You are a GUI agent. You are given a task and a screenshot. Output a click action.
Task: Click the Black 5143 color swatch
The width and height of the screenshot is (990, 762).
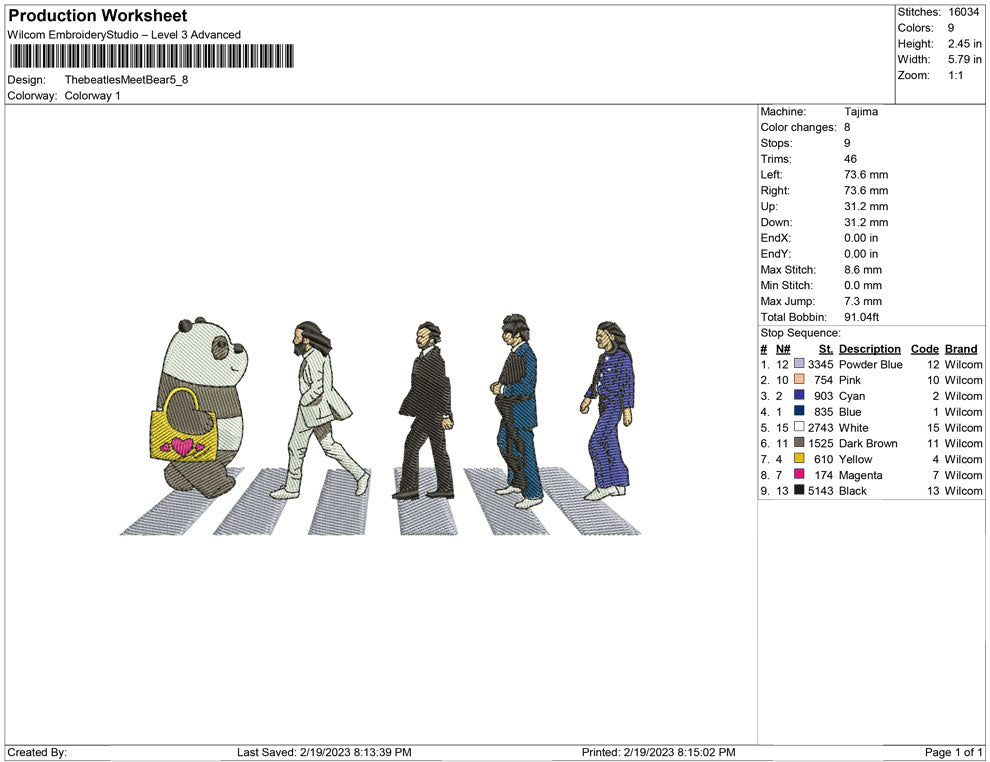(799, 490)
